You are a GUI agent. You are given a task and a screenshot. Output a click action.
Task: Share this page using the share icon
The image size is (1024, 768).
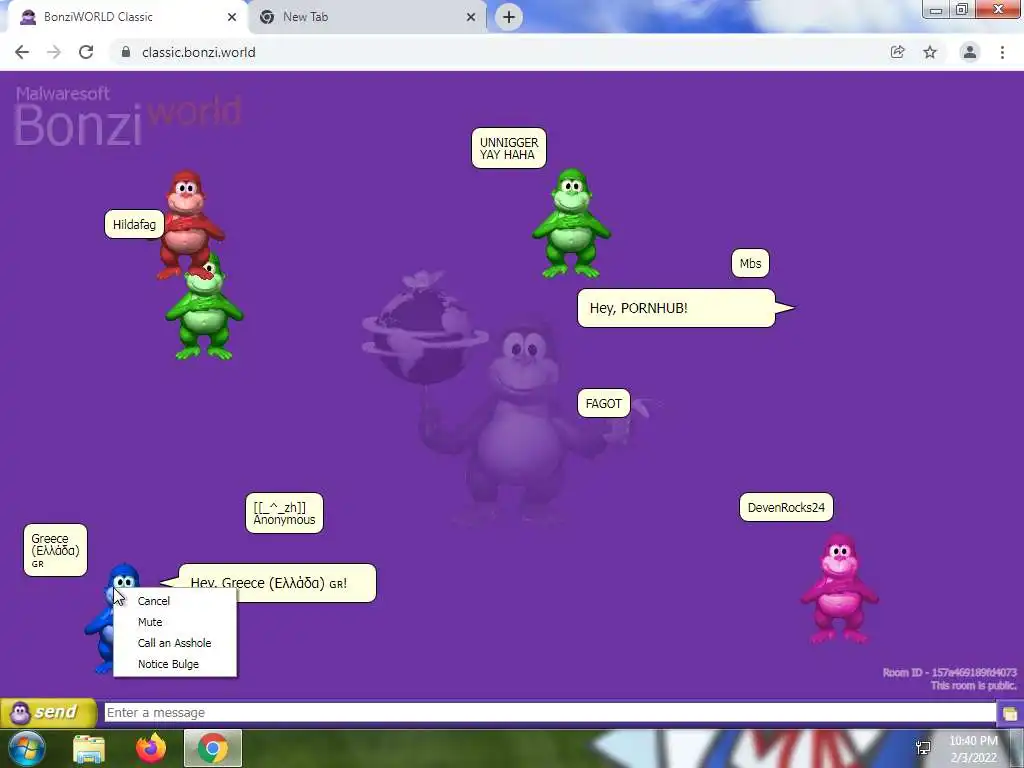point(898,52)
